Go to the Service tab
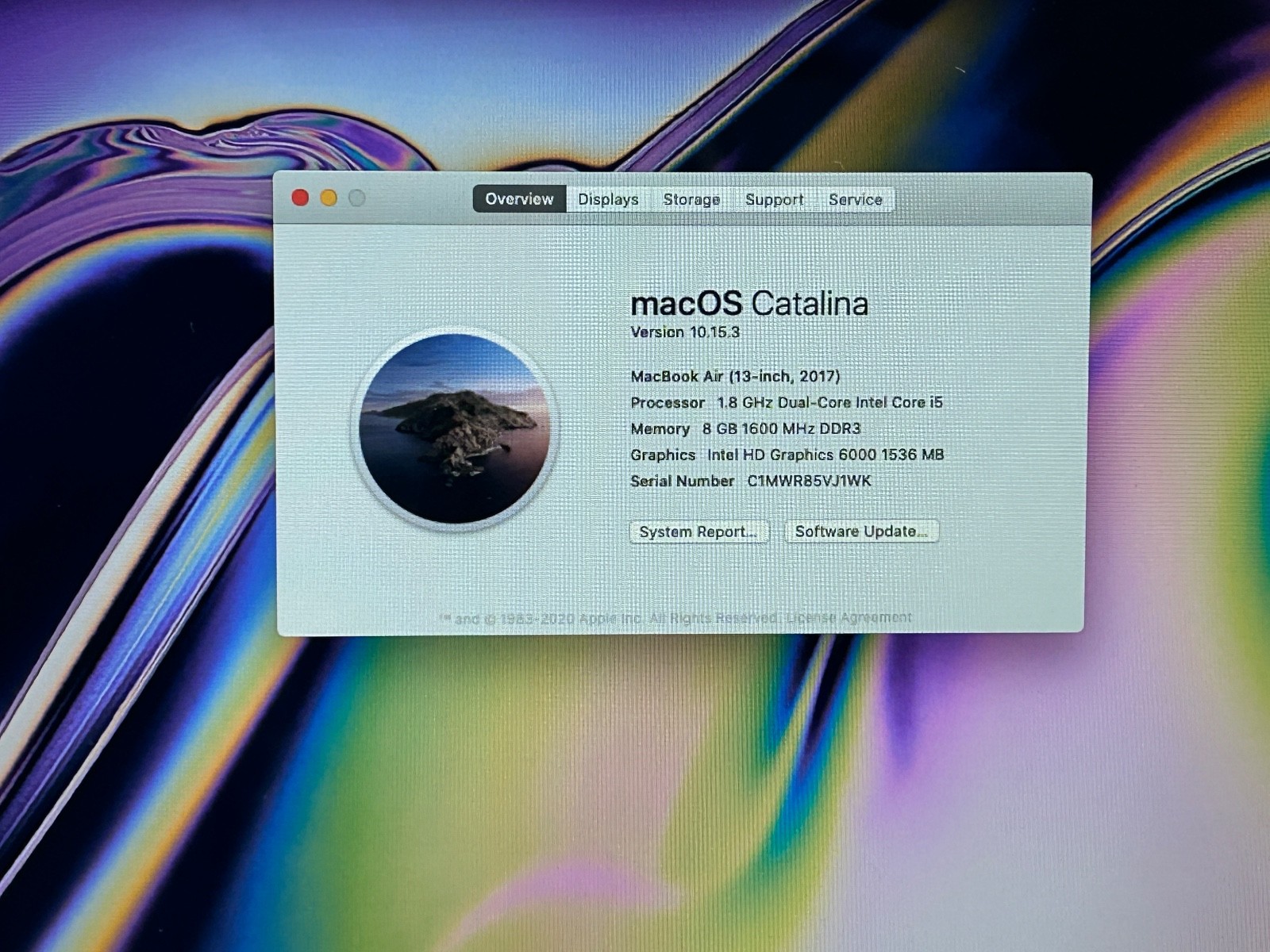Viewport: 1270px width, 952px height. coord(855,200)
